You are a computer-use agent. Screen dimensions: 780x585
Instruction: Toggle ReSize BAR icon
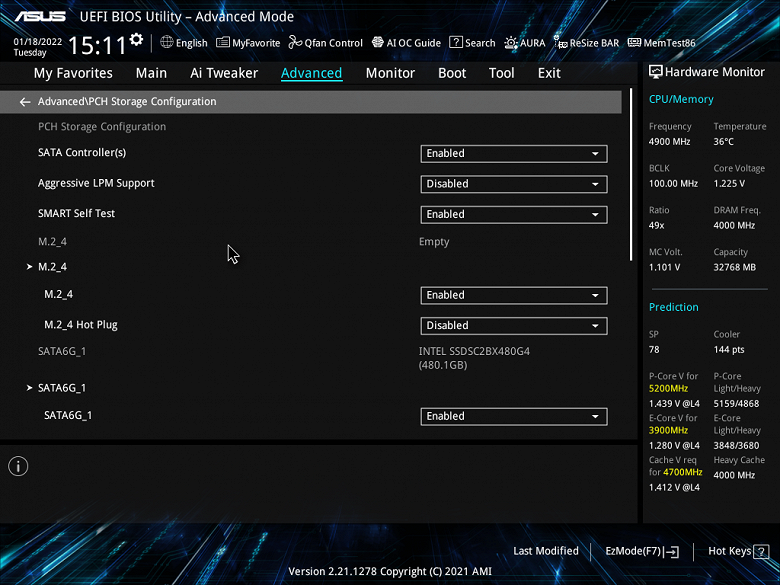click(x=561, y=42)
